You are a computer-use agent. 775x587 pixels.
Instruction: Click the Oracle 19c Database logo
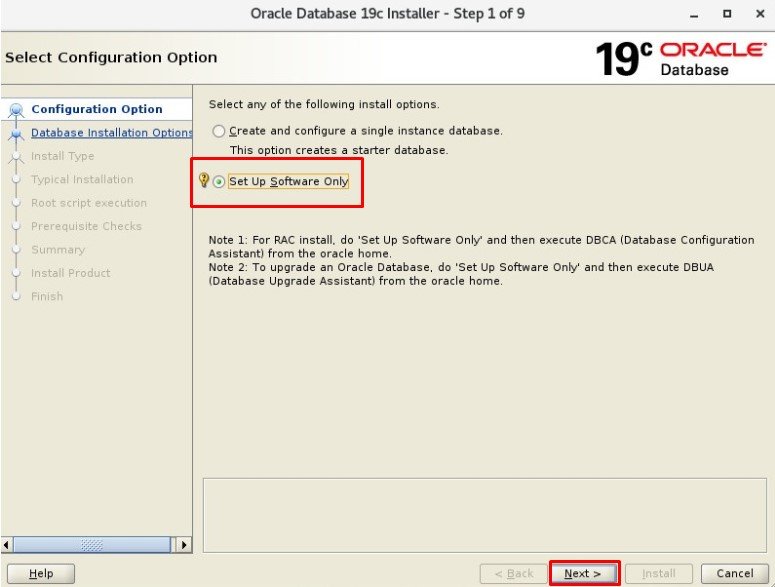click(681, 59)
